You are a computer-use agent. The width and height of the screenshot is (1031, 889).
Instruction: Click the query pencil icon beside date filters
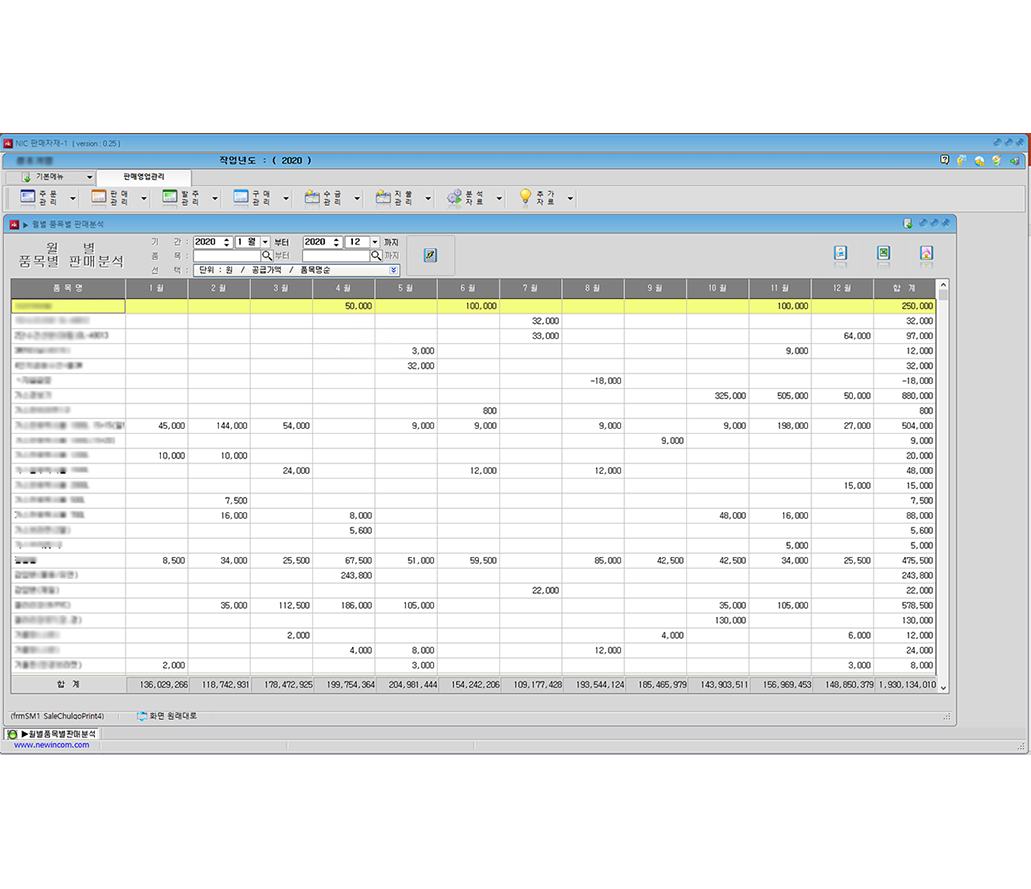(430, 255)
